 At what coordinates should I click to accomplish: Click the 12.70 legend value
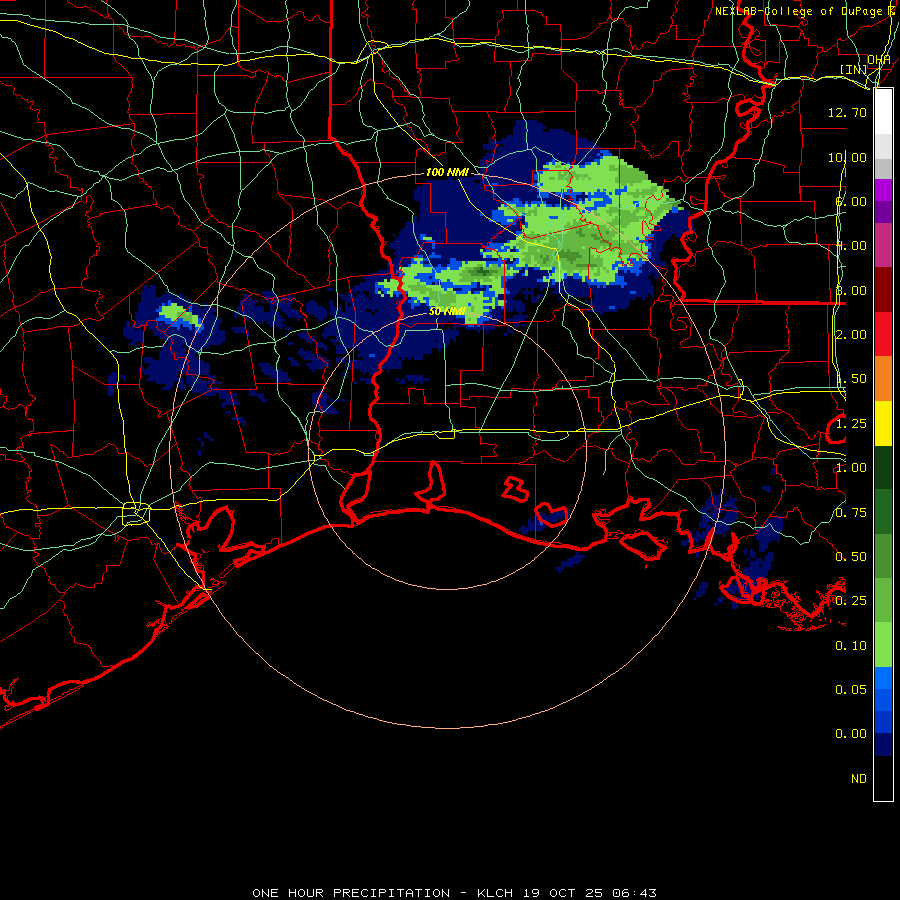tap(847, 112)
